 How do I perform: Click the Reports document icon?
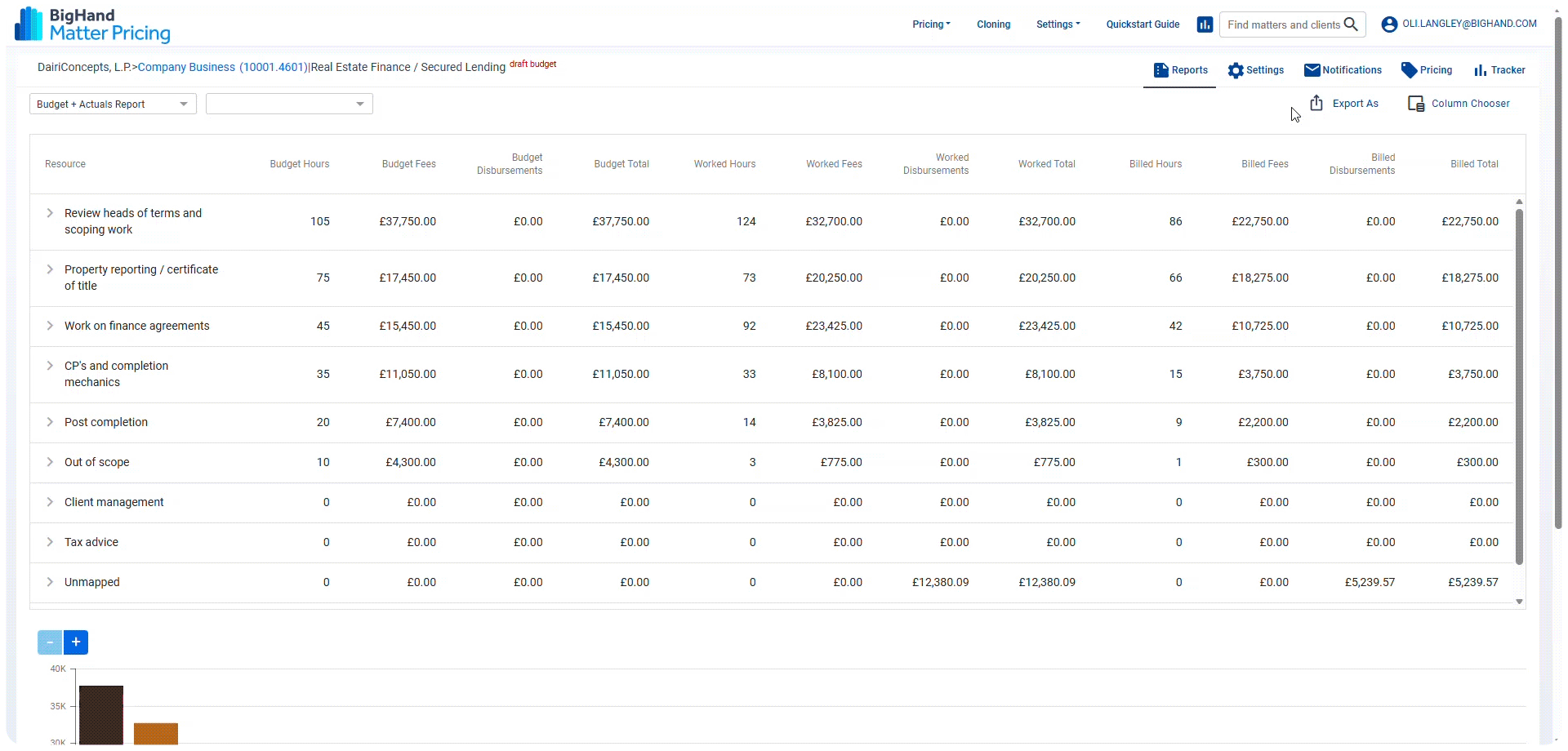tap(1160, 70)
